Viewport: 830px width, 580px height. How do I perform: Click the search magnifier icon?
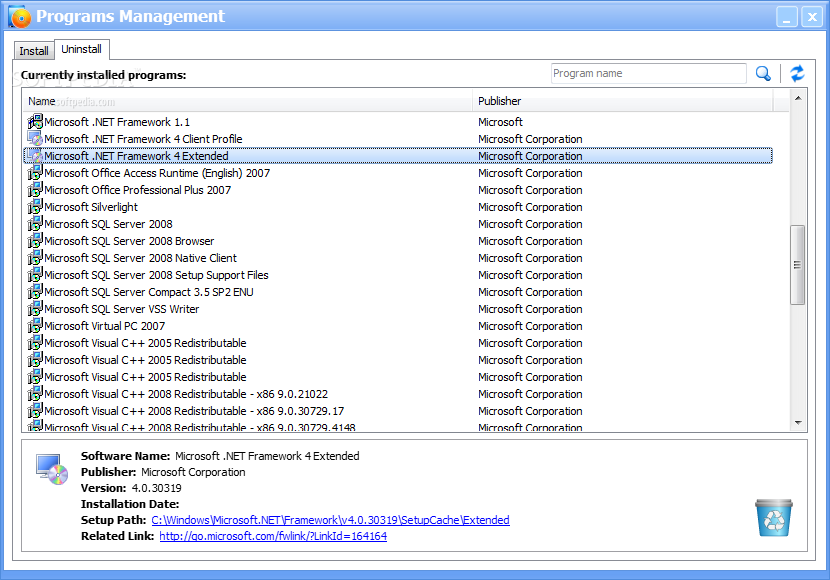pyautogui.click(x=763, y=74)
